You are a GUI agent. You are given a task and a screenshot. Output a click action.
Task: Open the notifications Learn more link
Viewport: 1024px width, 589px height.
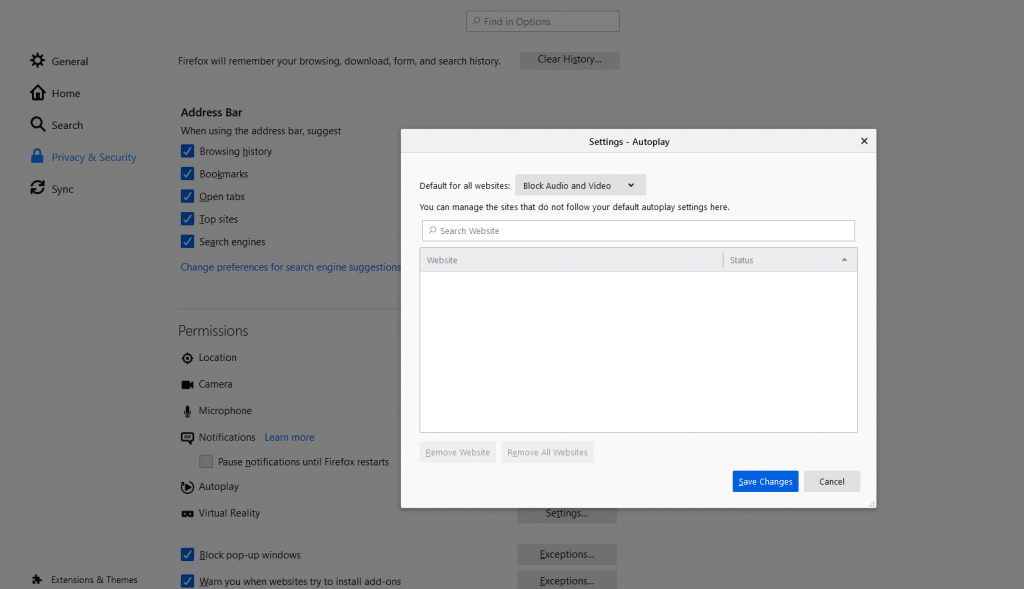(289, 437)
